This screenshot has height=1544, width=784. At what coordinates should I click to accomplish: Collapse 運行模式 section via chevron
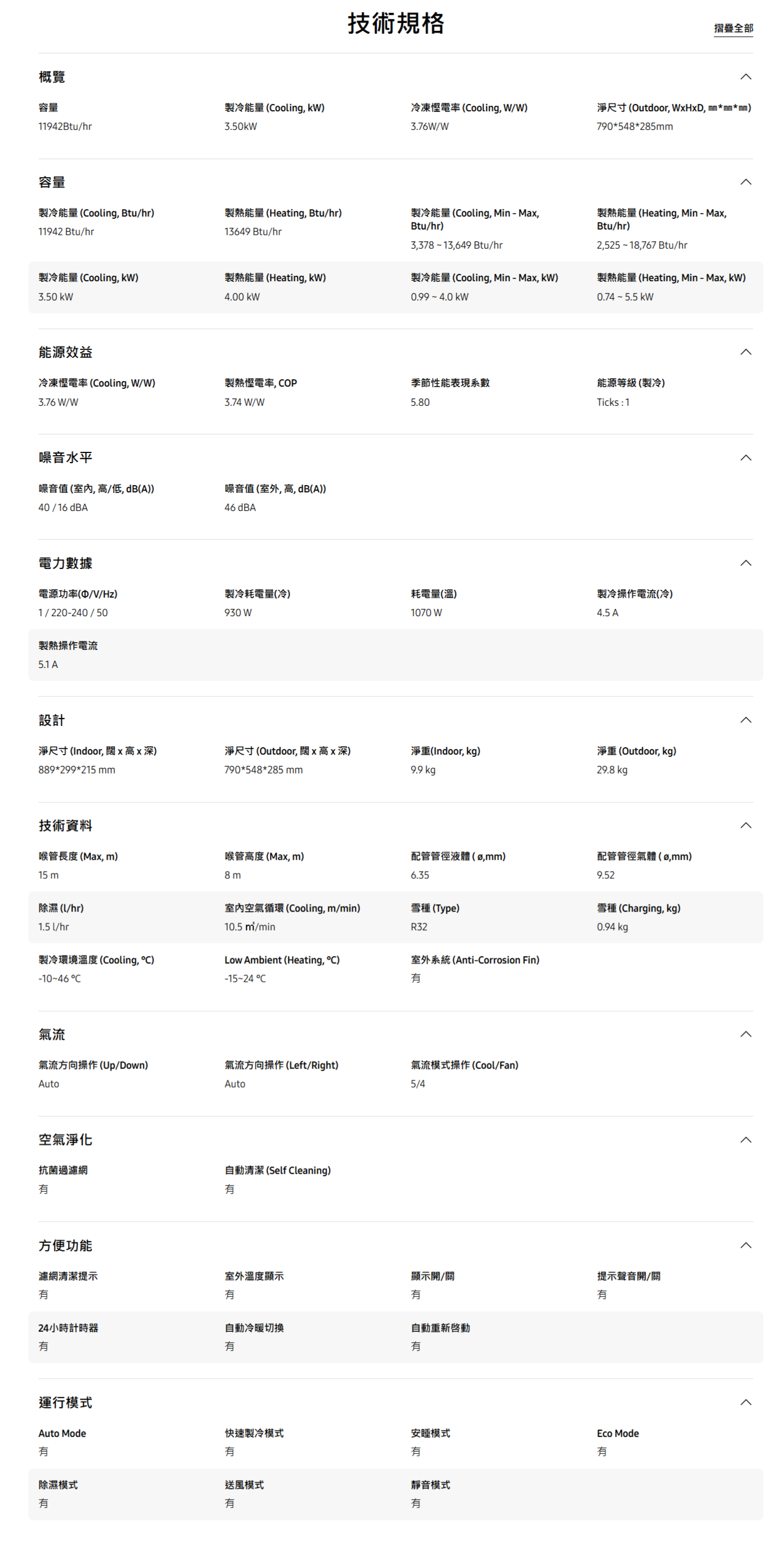pyautogui.click(x=745, y=1402)
